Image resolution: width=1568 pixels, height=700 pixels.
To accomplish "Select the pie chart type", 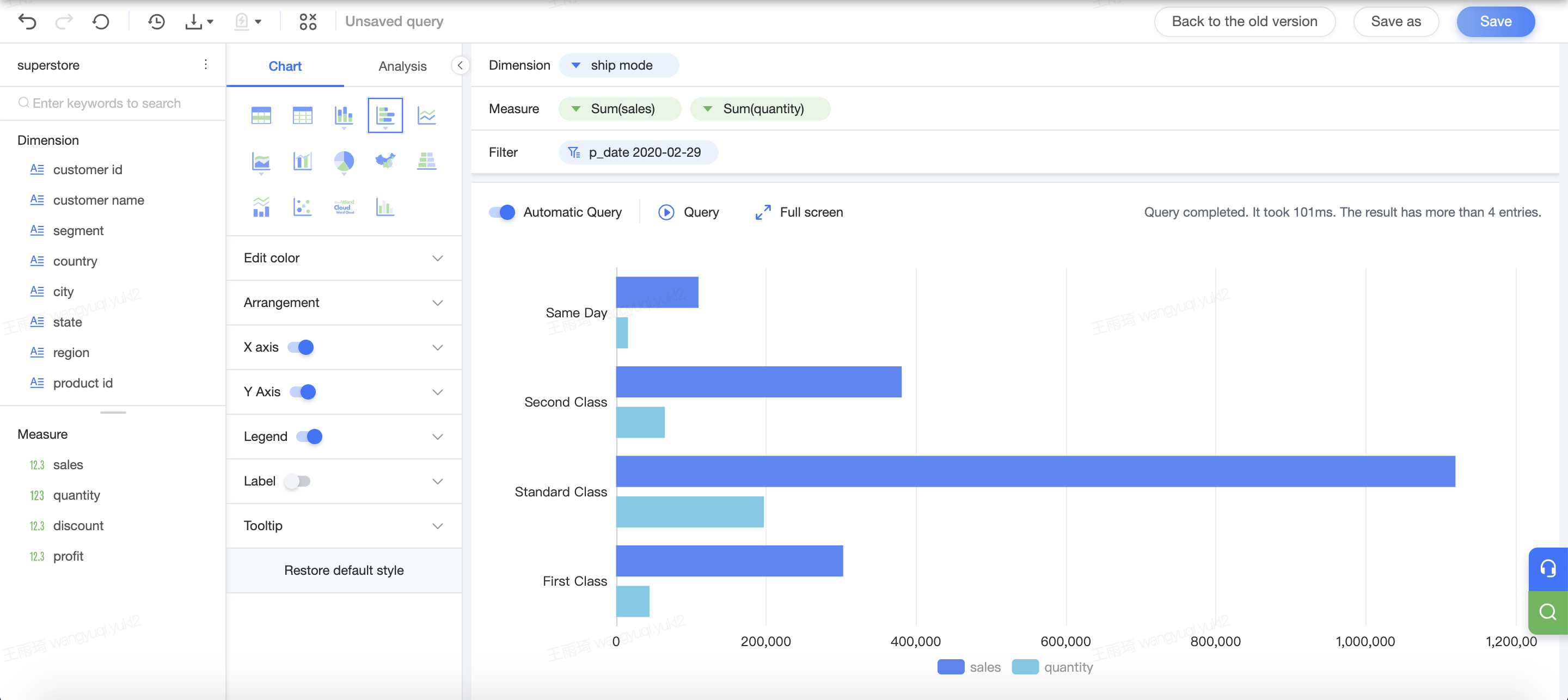I will [x=344, y=161].
